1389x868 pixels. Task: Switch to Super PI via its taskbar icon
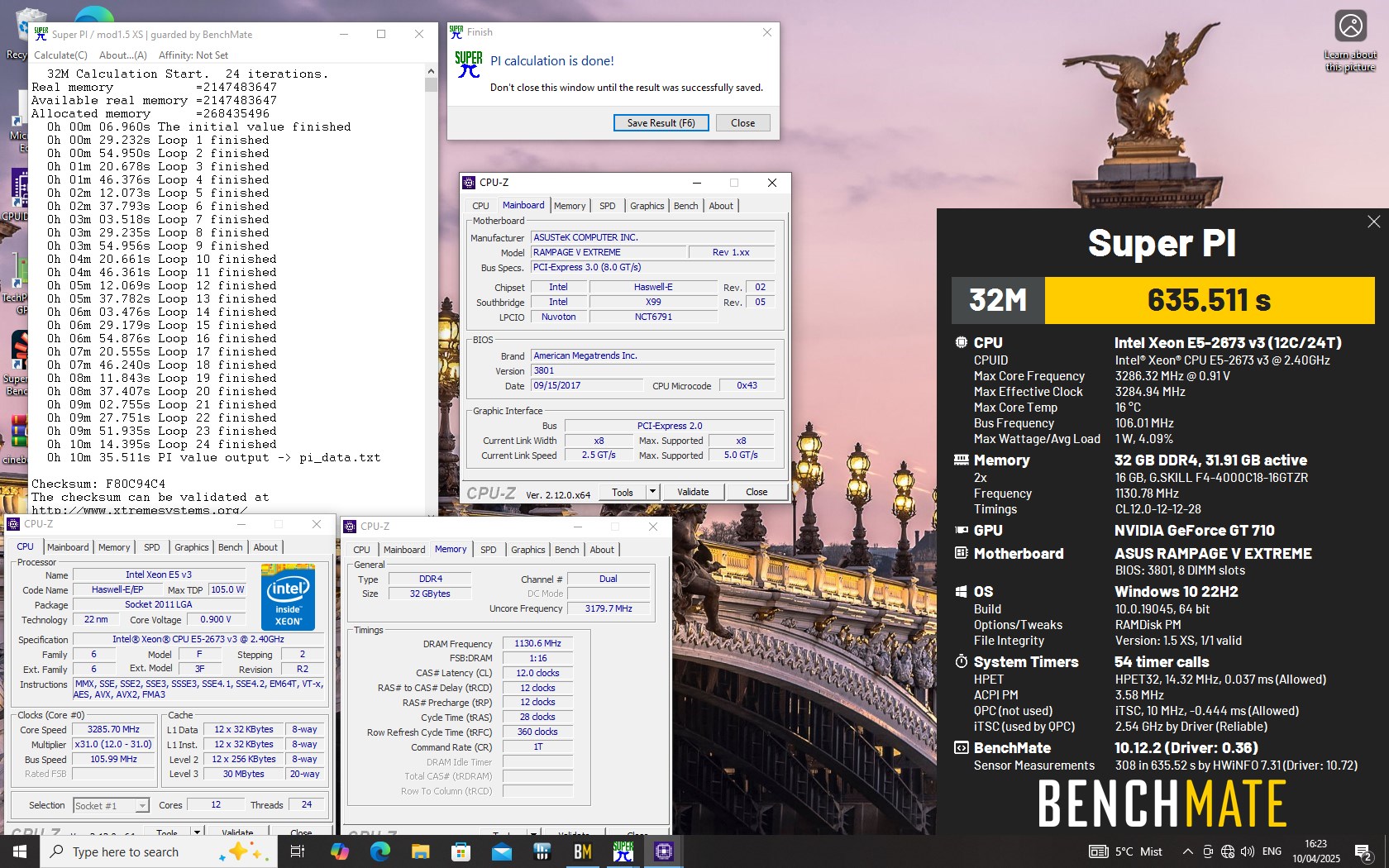[623, 851]
